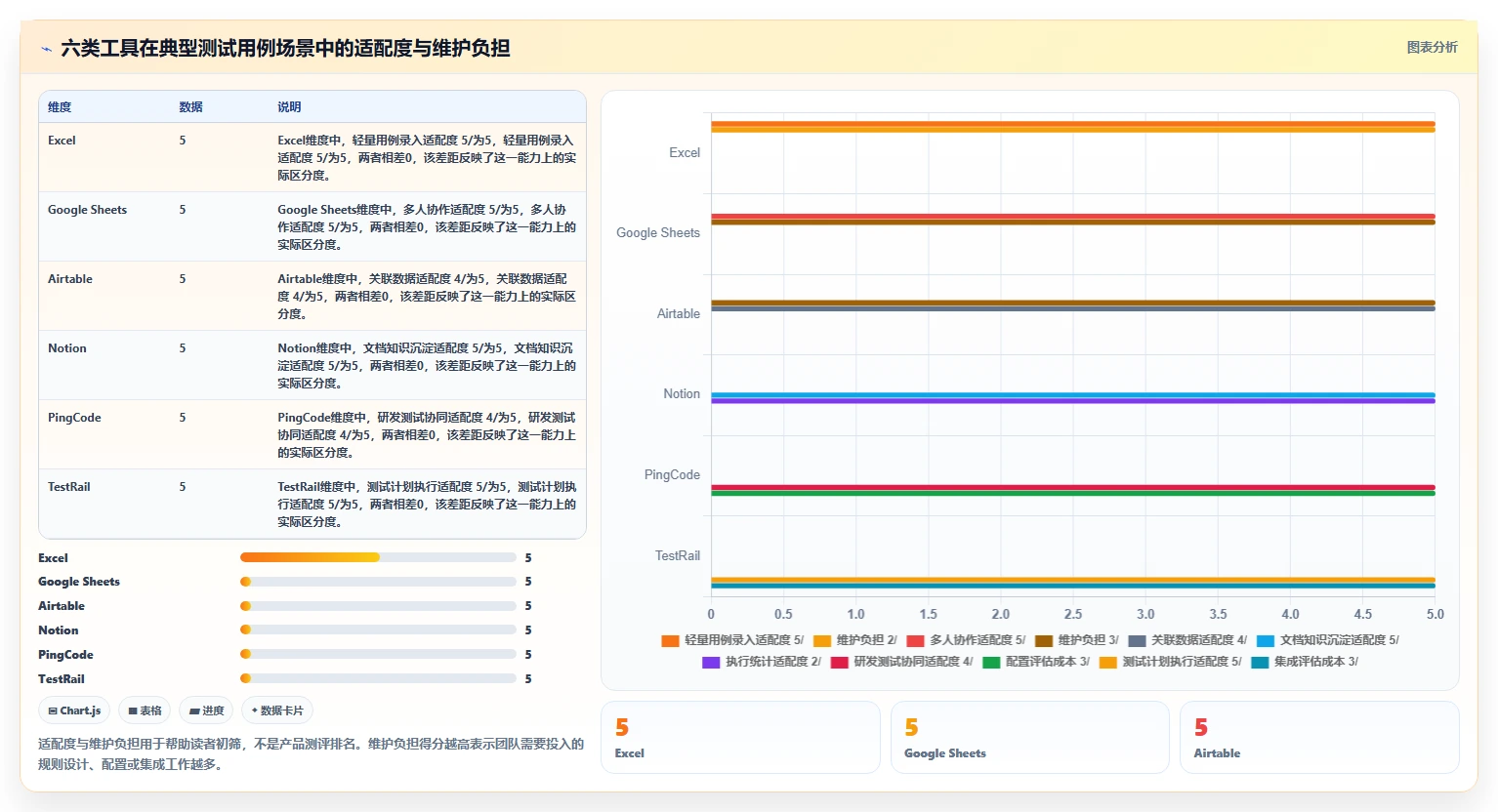Click the Airtable label on chart axis
The width and height of the screenshot is (1498, 812).
tap(679, 314)
